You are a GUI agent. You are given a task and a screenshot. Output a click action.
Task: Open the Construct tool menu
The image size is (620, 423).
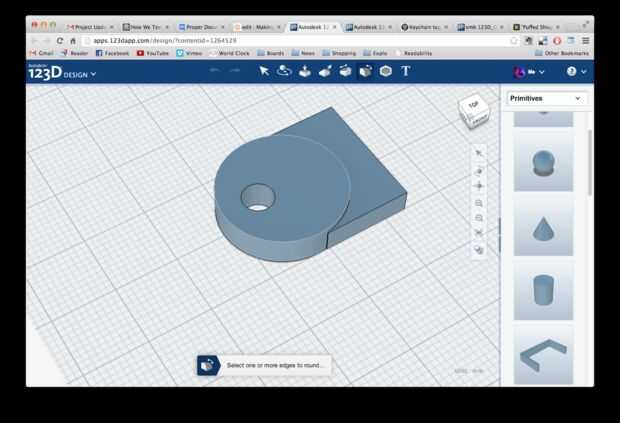tap(304, 71)
